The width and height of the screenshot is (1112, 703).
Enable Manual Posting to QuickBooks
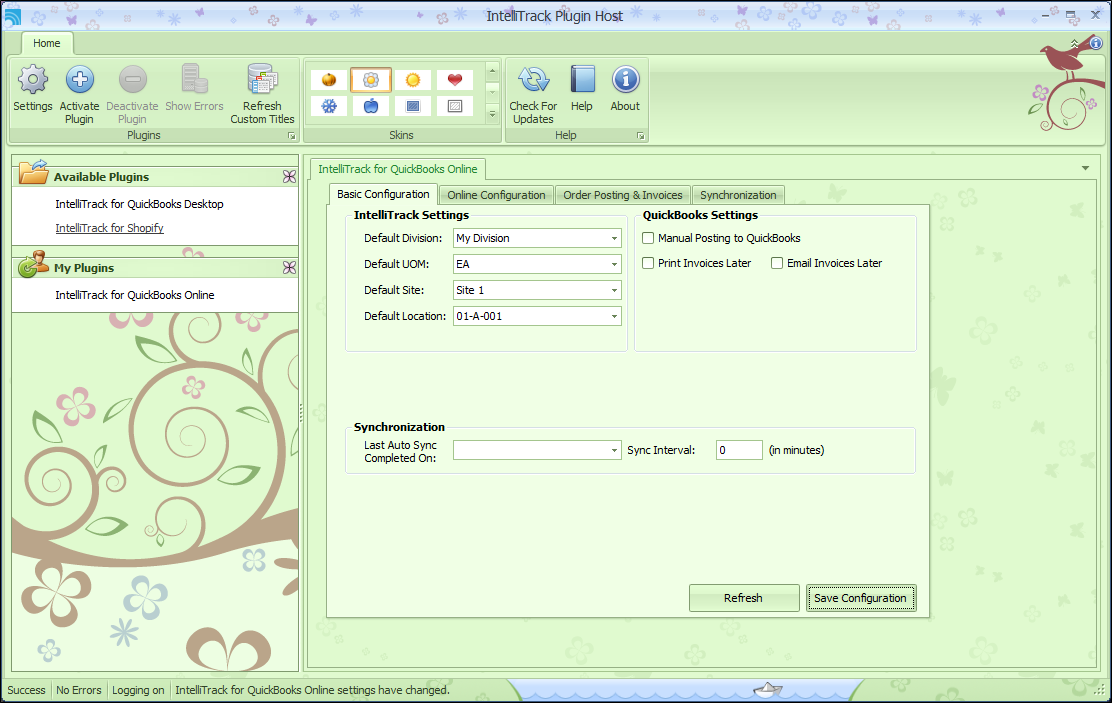[x=647, y=238]
